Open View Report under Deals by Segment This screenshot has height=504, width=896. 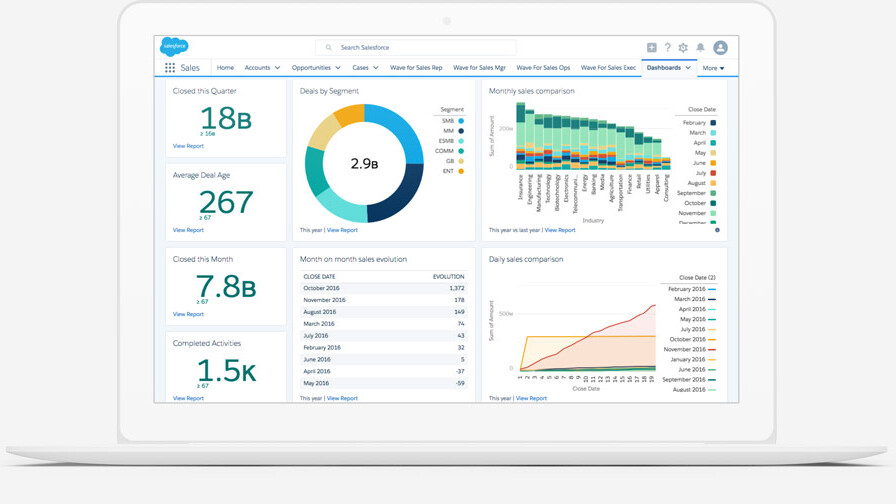(x=342, y=230)
